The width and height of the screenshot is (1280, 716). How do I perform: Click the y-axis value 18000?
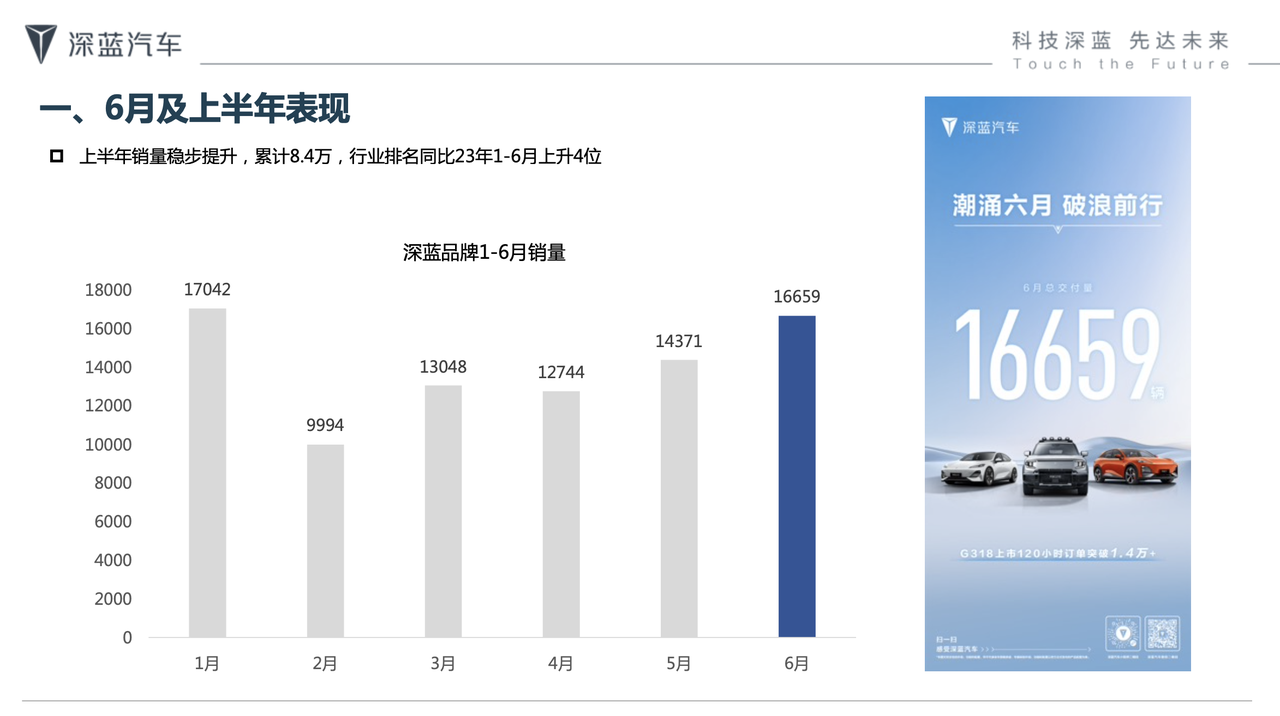click(x=108, y=290)
